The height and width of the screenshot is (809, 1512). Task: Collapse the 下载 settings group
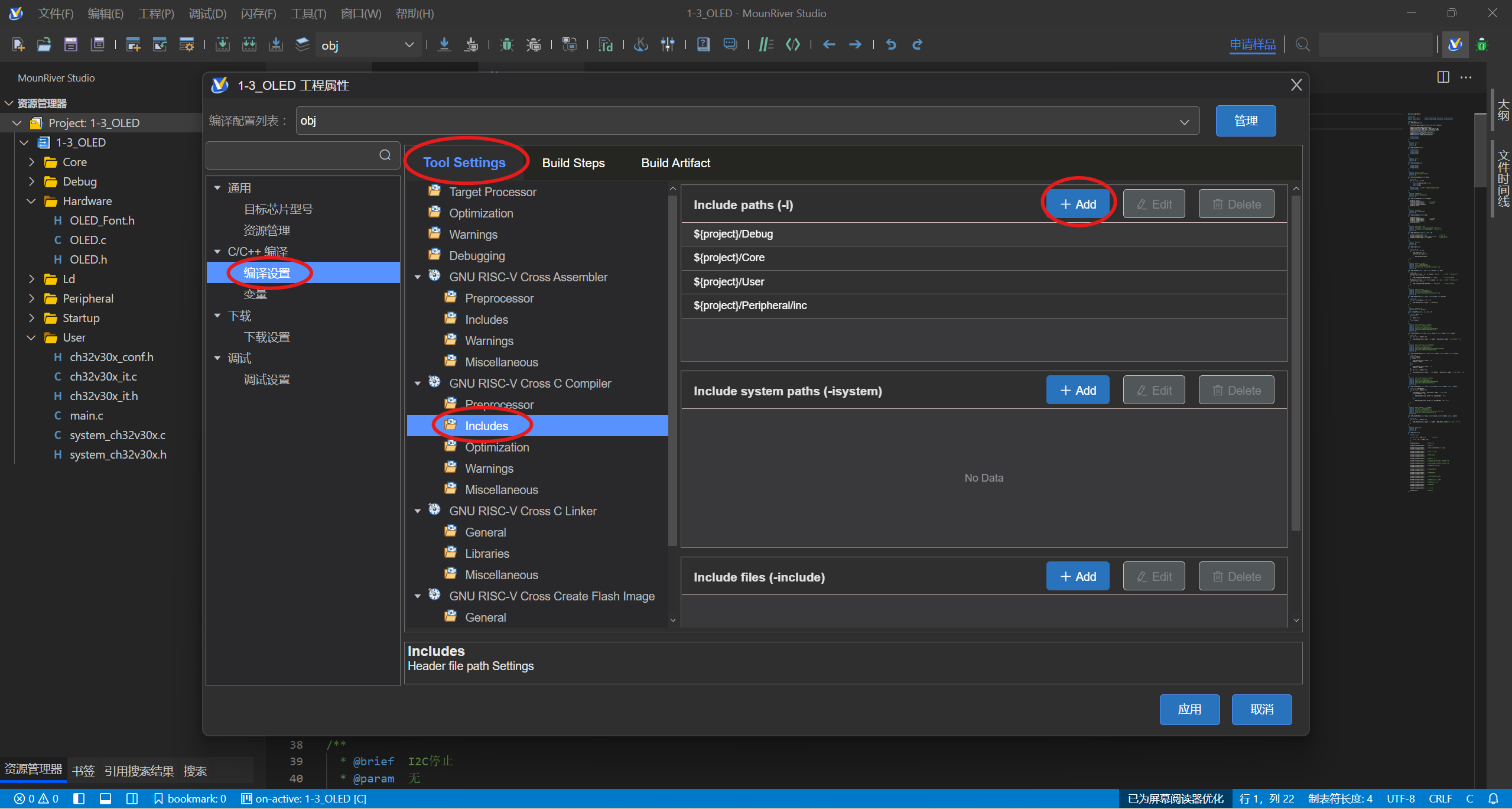[x=217, y=316]
